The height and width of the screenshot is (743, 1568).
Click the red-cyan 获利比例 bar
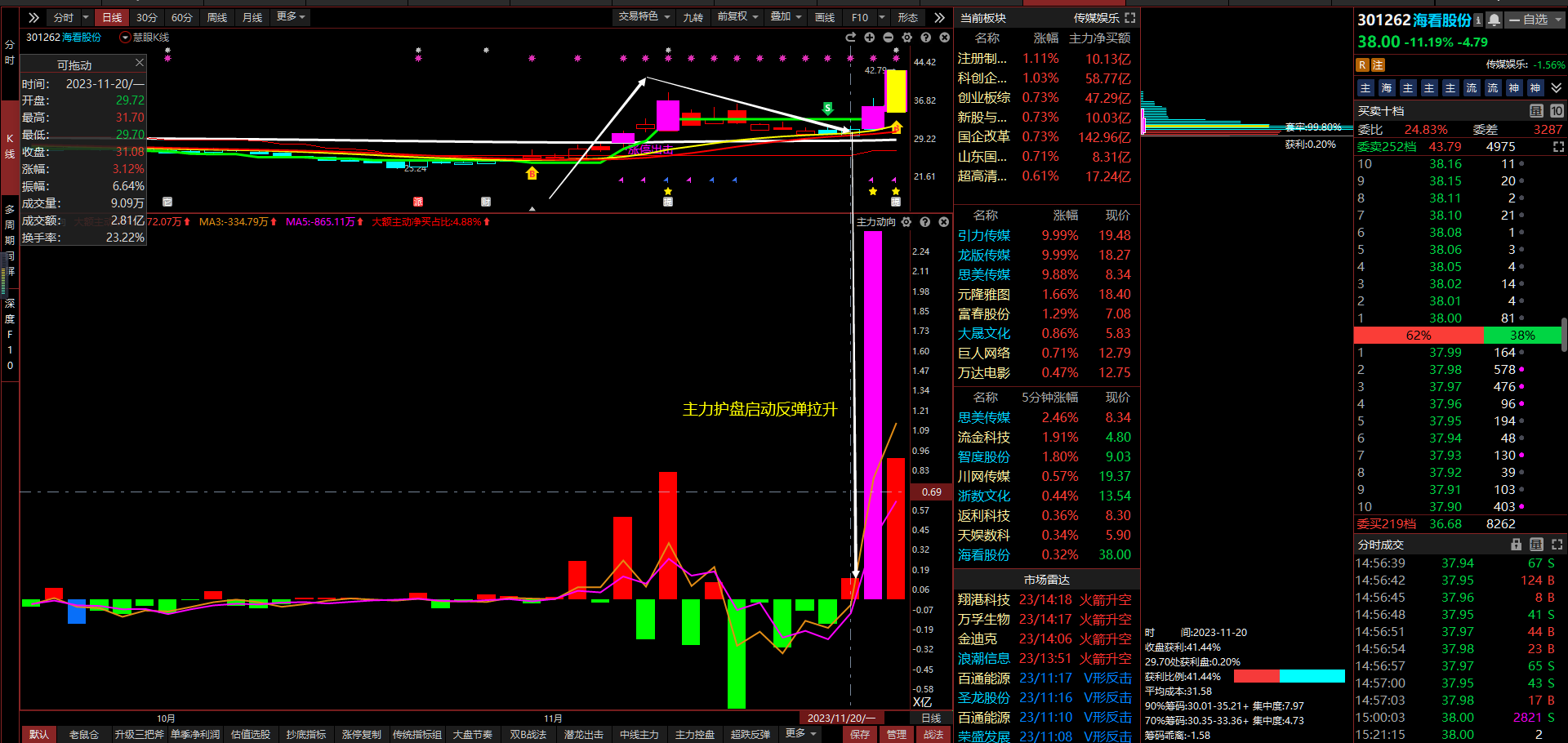click(1290, 676)
